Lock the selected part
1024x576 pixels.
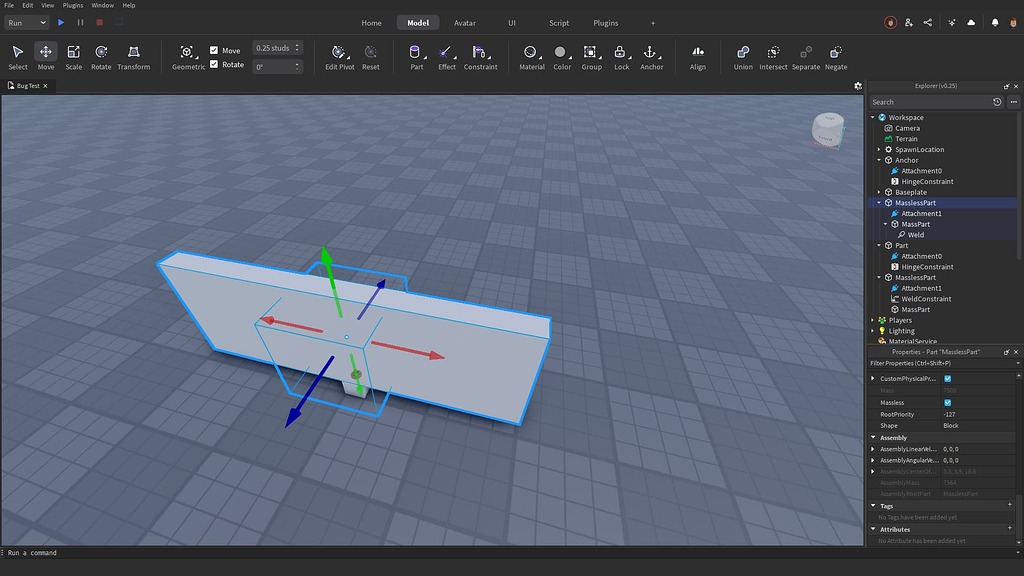(x=621, y=57)
